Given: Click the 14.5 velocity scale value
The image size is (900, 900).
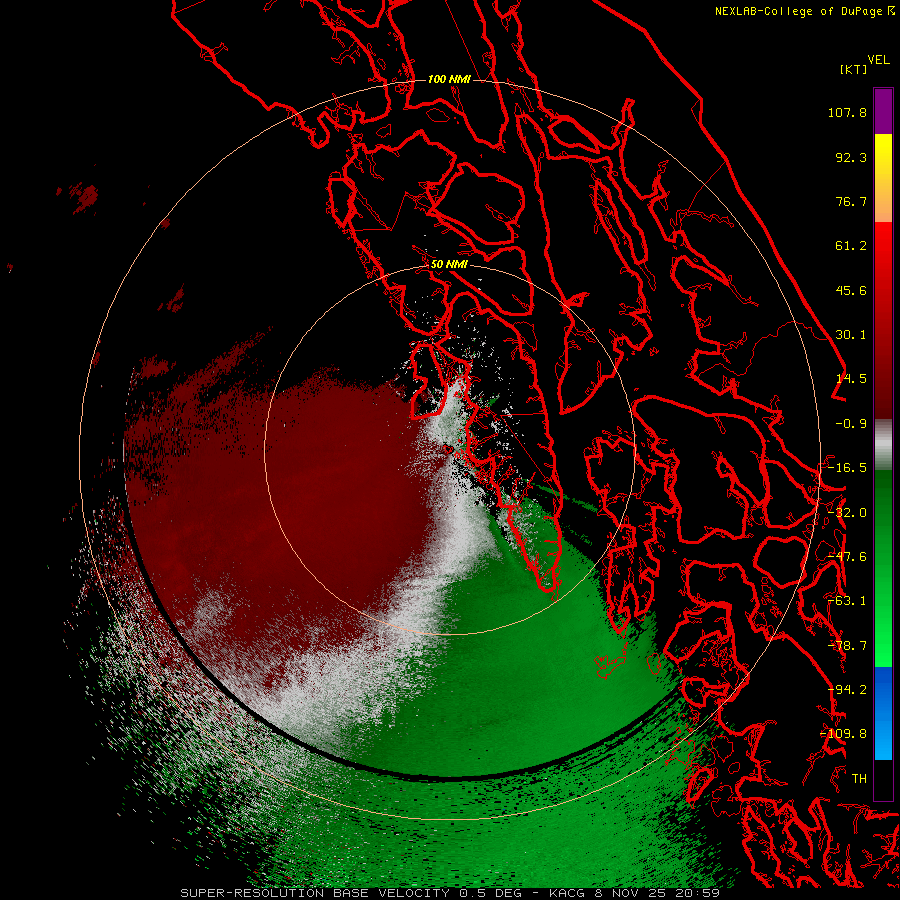Looking at the screenshot, I should [851, 379].
